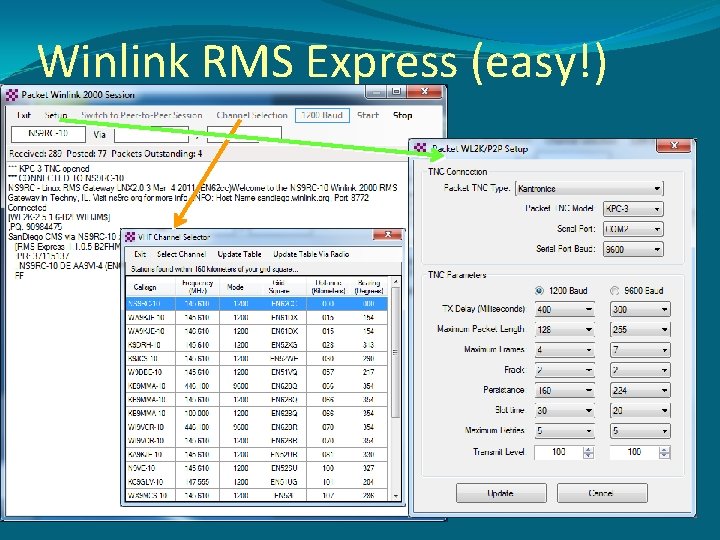The image size is (720, 540).
Task: Click Update Table Via Radio menu item
Action: coord(311,254)
